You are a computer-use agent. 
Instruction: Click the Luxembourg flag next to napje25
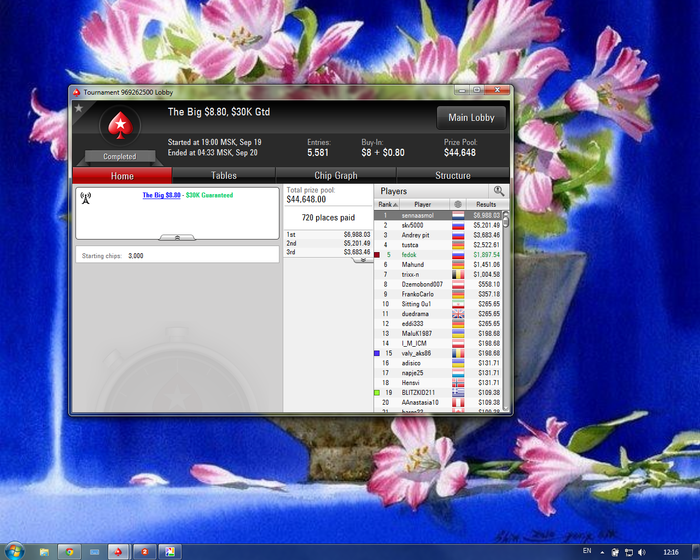458,373
